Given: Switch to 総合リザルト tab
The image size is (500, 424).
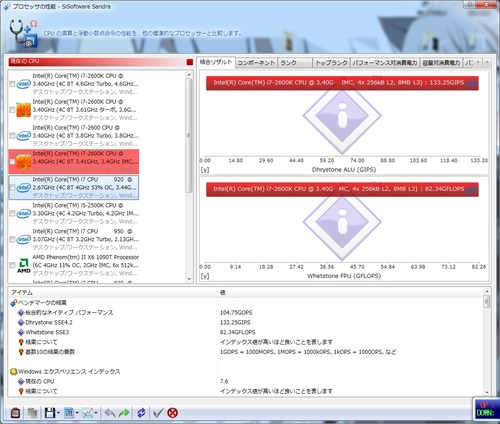Looking at the screenshot, I should pos(216,62).
